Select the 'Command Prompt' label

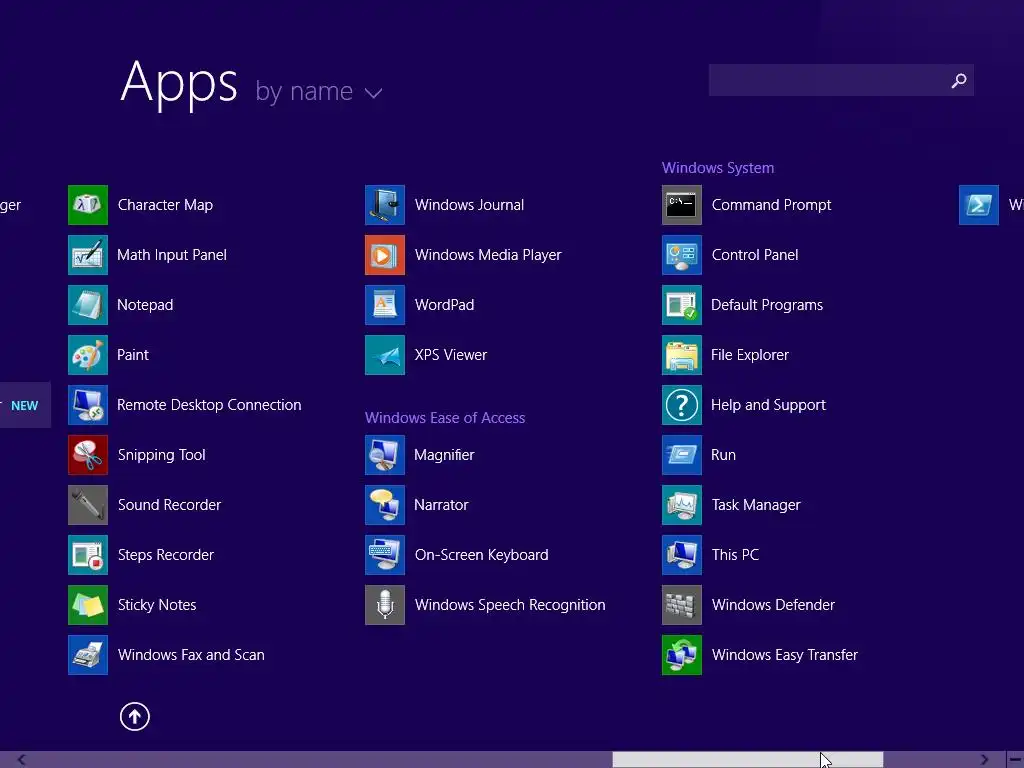pyautogui.click(x=771, y=205)
